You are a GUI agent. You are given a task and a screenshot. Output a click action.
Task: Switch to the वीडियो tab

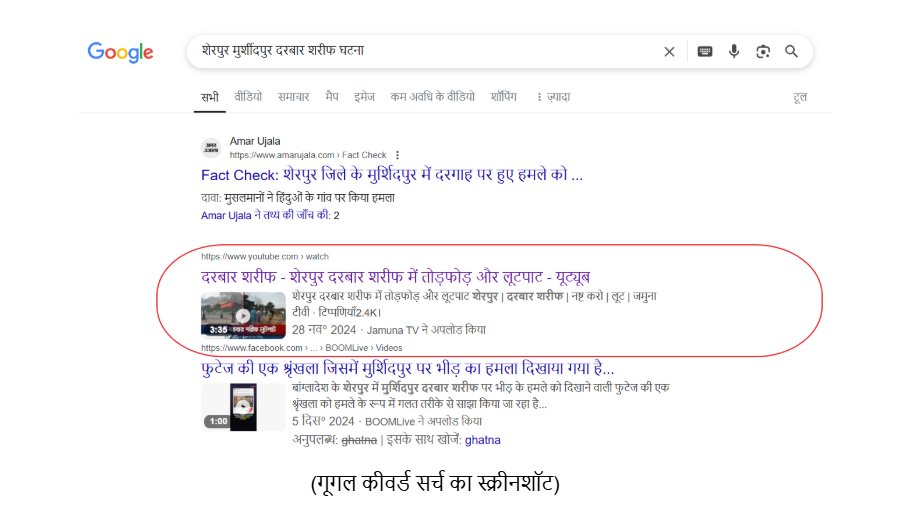[x=248, y=97]
